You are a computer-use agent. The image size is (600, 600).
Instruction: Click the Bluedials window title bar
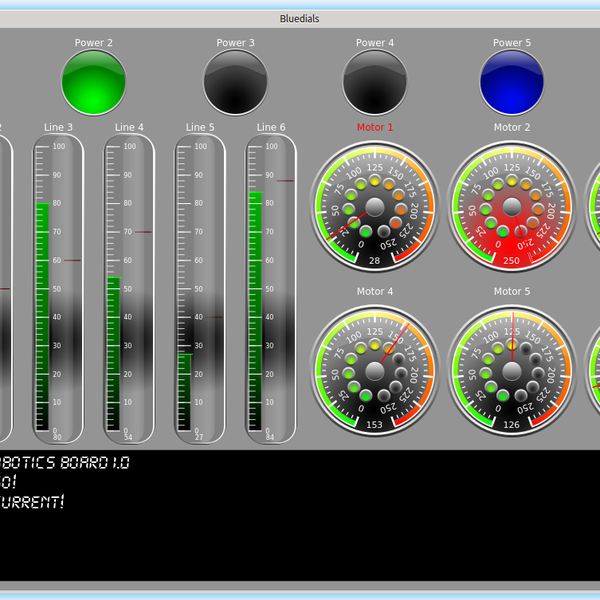tap(300, 18)
